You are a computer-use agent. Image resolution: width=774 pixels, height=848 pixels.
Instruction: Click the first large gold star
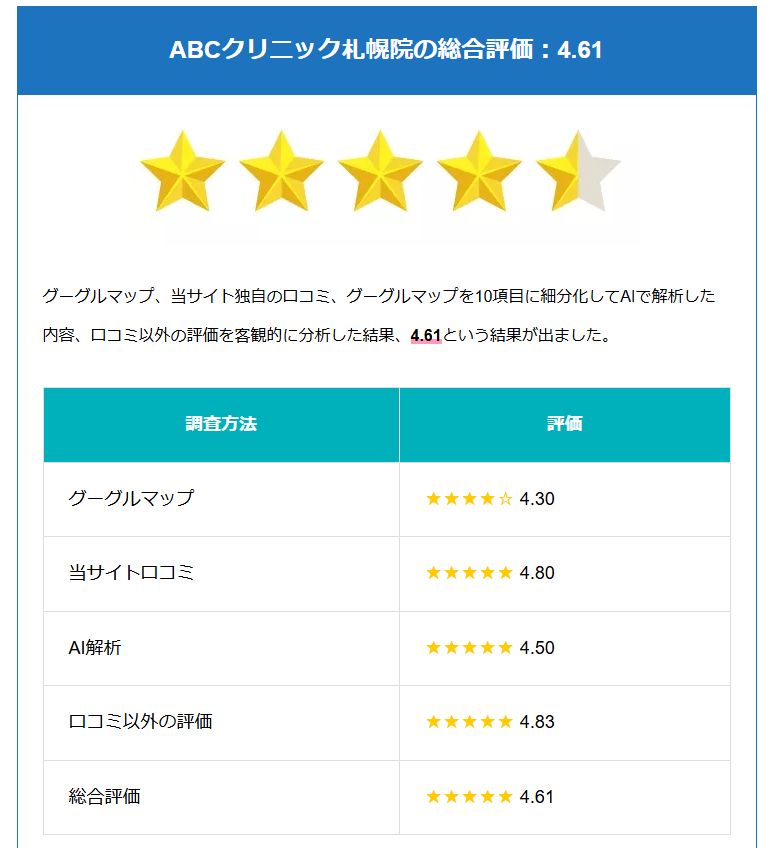click(182, 171)
